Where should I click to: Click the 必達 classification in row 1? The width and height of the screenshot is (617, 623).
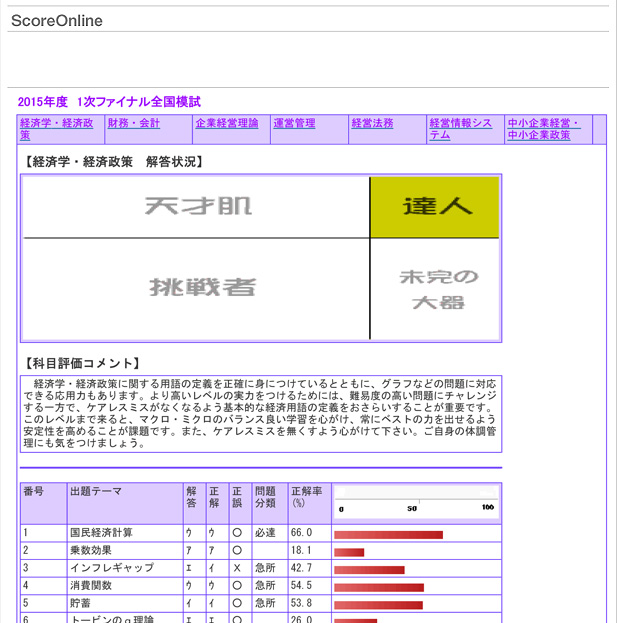[x=265, y=533]
